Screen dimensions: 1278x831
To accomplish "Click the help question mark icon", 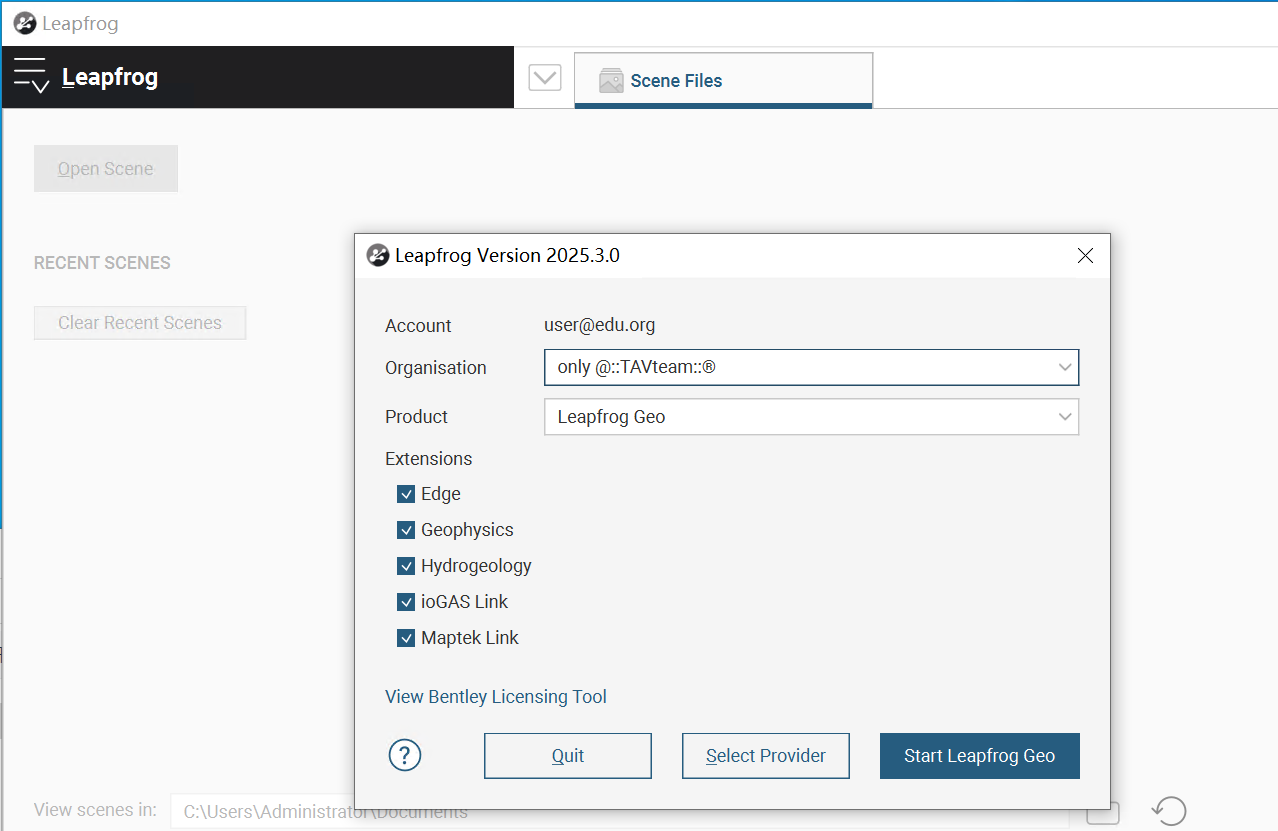I will coord(405,755).
